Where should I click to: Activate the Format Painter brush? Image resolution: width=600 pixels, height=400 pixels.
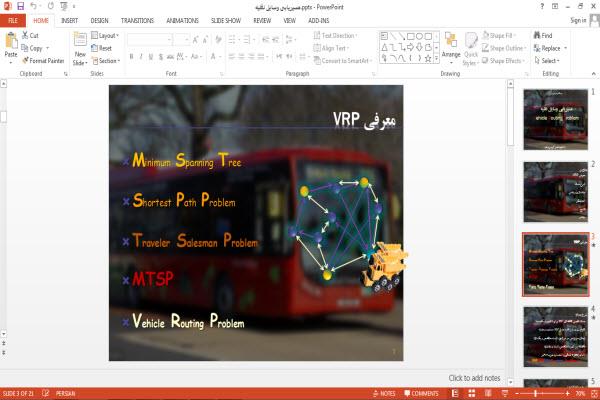click(x=25, y=60)
